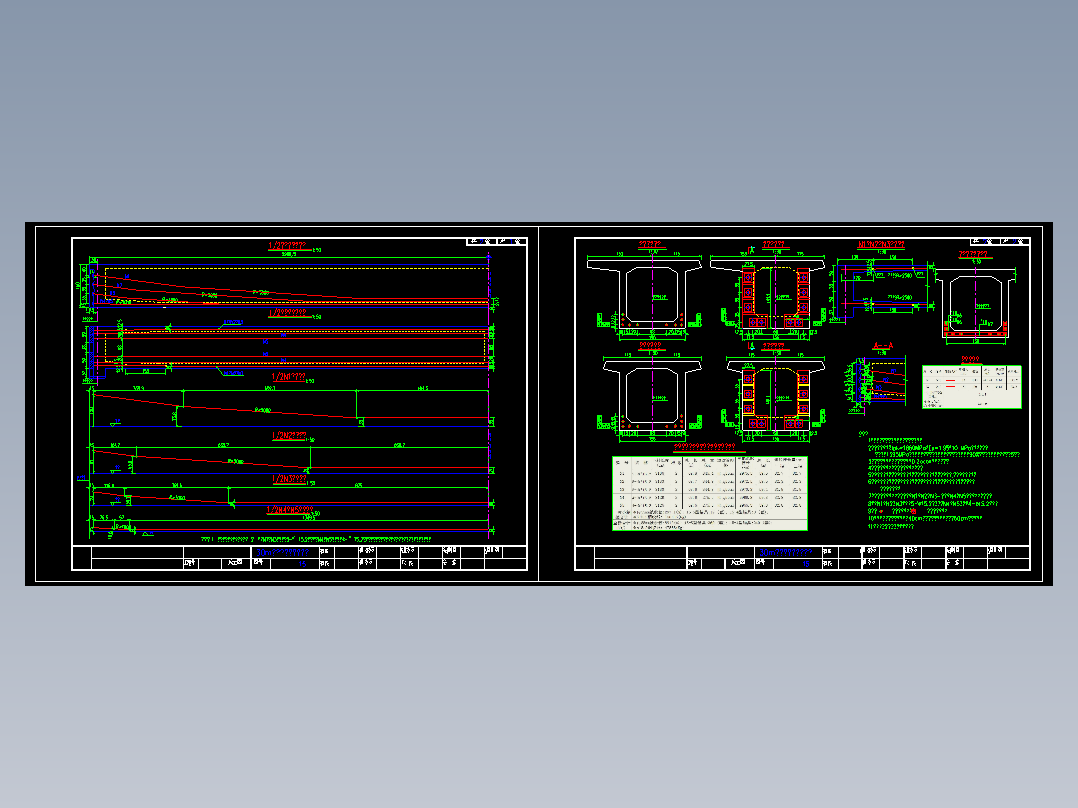Pick the A--A anchorage detail drawing
This screenshot has width=1078, height=808.
point(875,385)
